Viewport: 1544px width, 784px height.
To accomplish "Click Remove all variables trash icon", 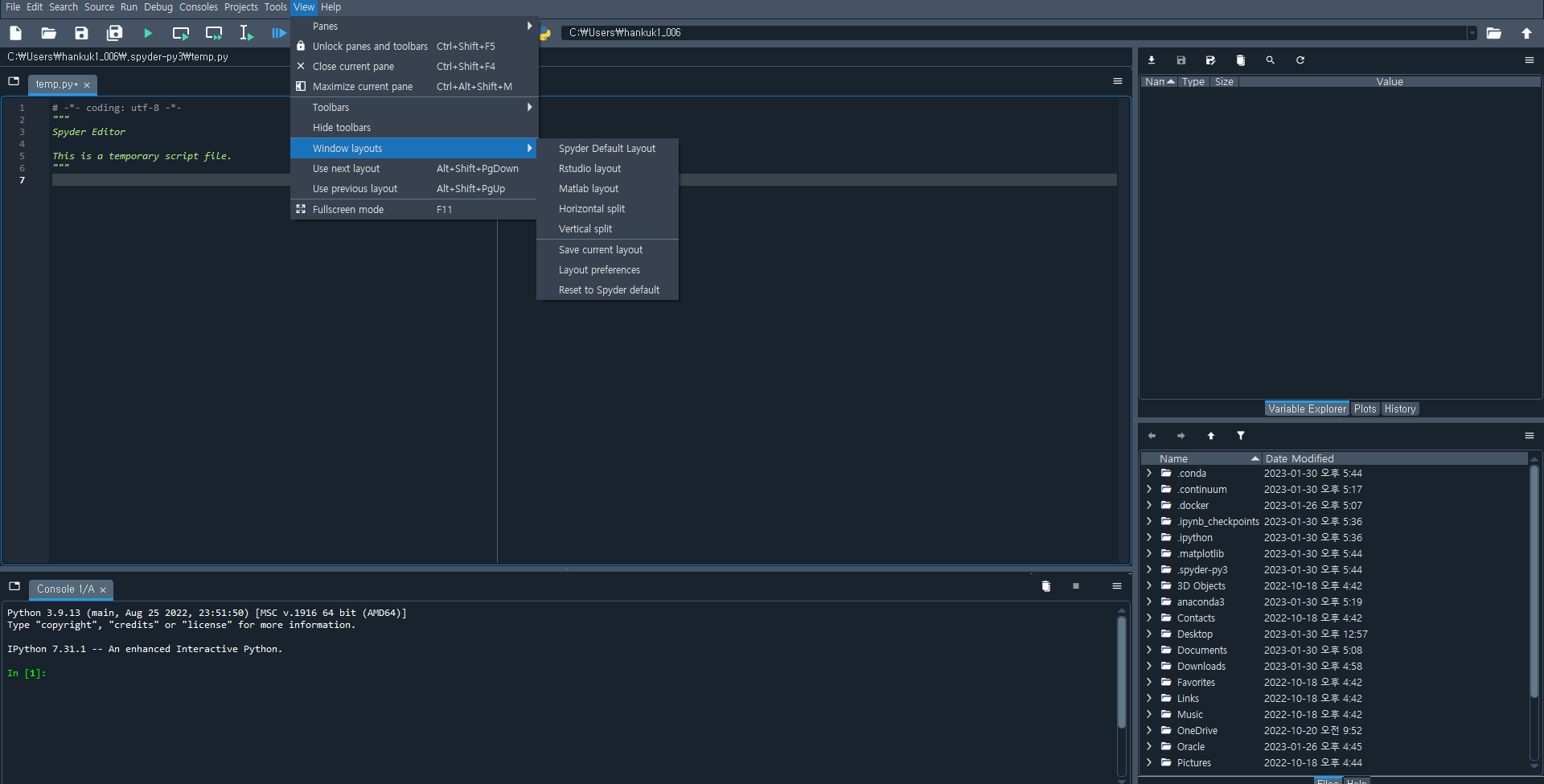I will tap(1241, 60).
